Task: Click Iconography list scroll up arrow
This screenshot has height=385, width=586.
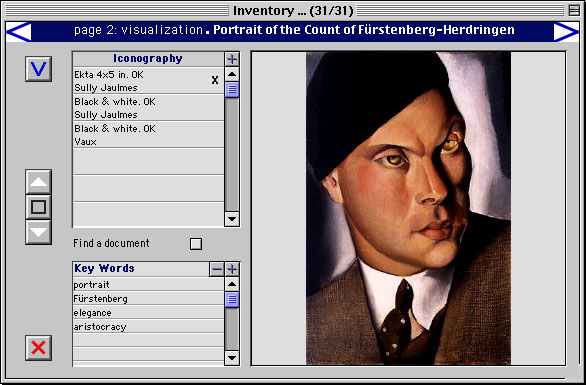Action: (232, 74)
